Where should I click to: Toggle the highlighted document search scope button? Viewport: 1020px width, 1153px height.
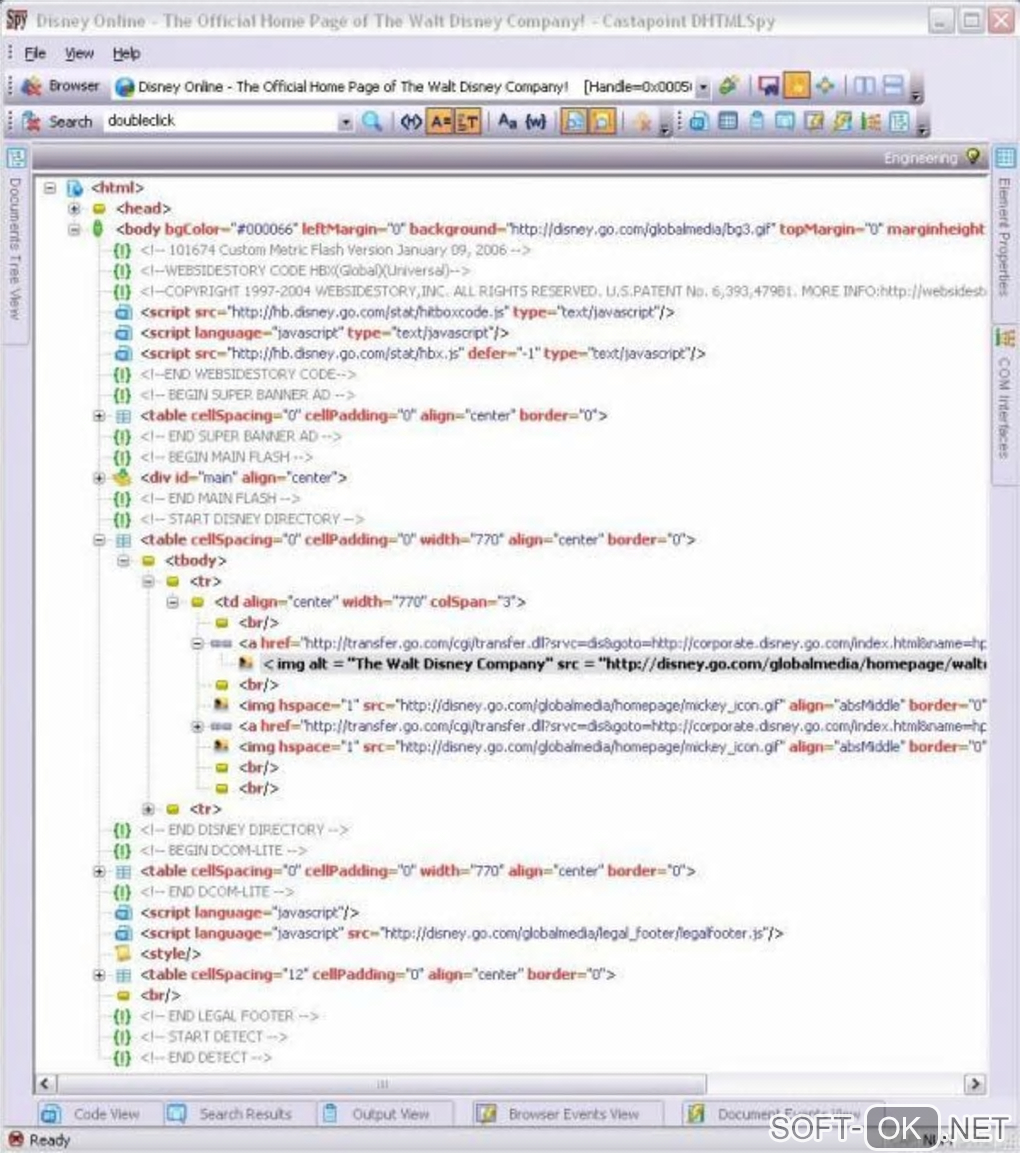click(574, 121)
